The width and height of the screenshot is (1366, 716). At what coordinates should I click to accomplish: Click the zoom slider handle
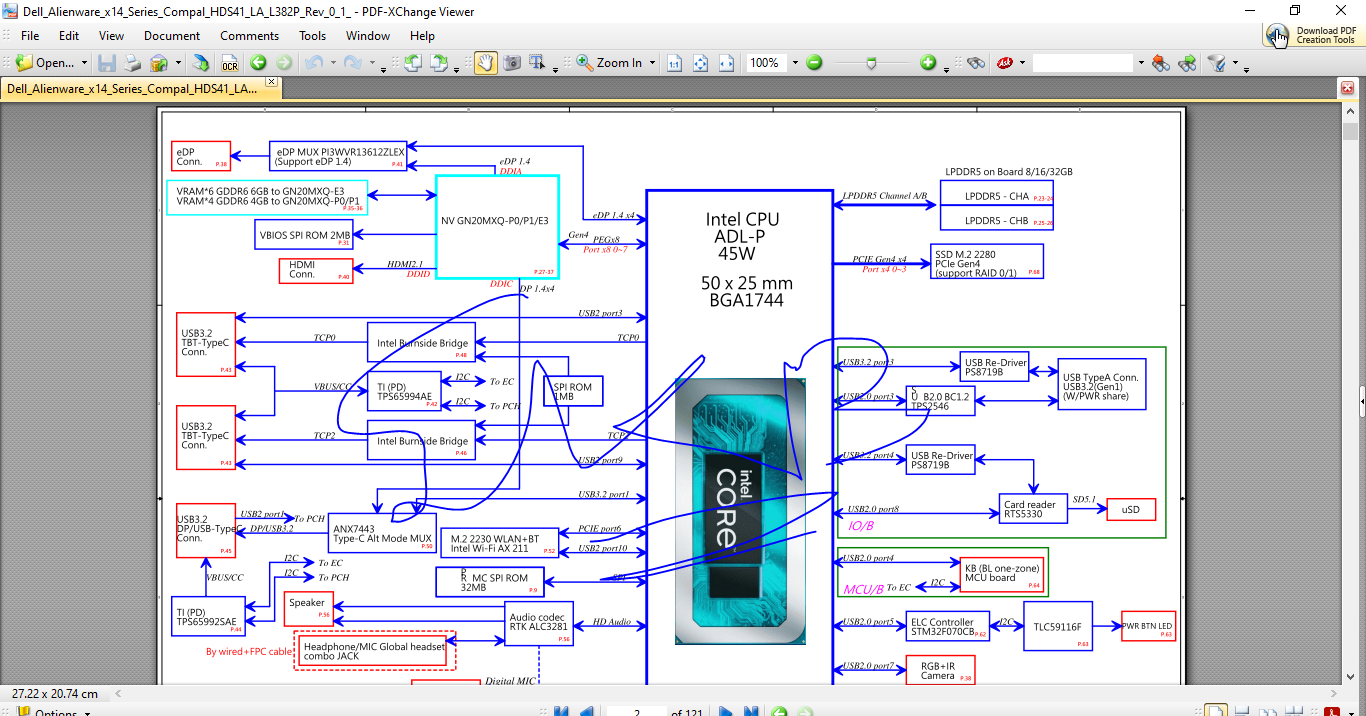tap(872, 62)
